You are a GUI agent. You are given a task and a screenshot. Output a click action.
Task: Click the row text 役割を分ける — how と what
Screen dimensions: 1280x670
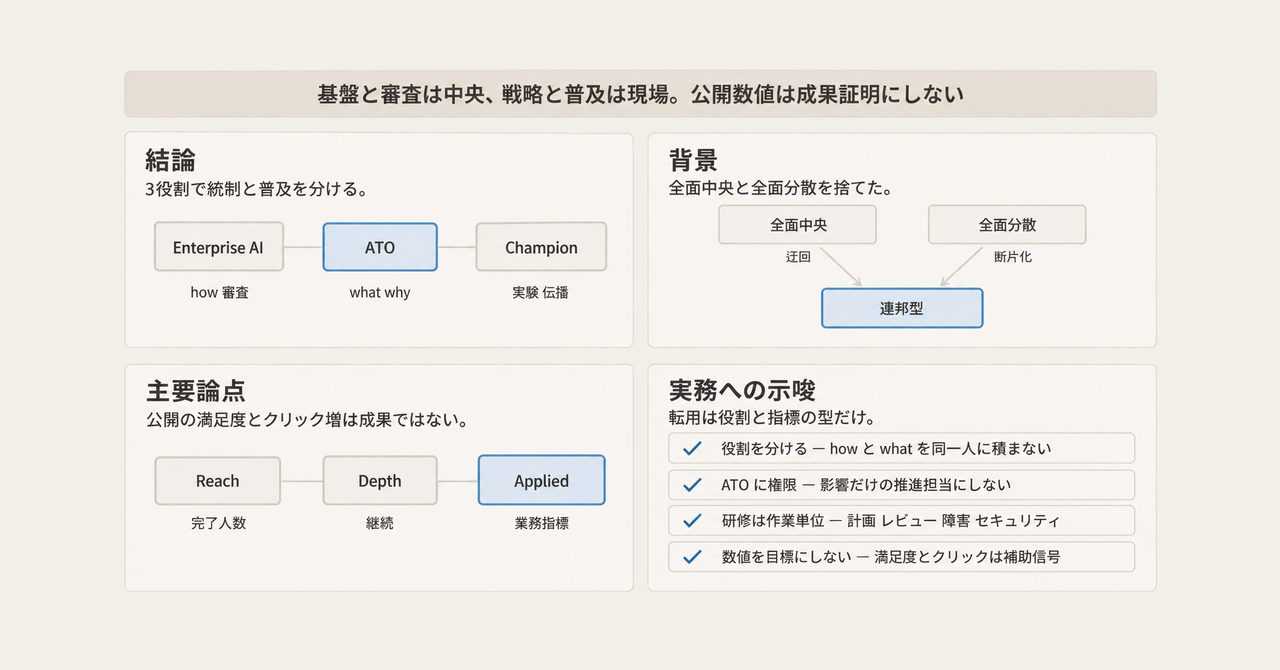pyautogui.click(x=886, y=449)
